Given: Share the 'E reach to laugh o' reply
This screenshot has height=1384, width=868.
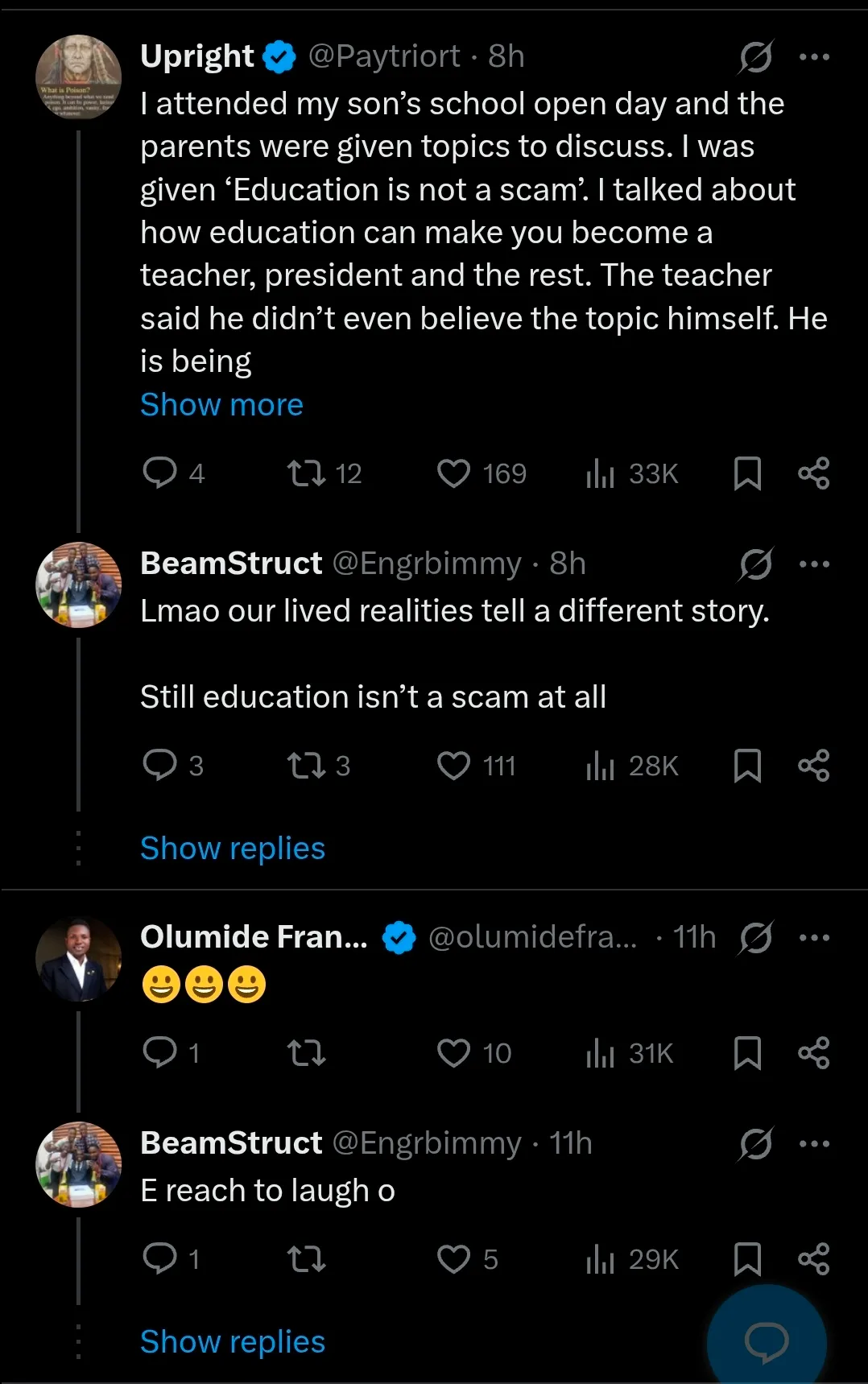Looking at the screenshot, I should point(813,1259).
